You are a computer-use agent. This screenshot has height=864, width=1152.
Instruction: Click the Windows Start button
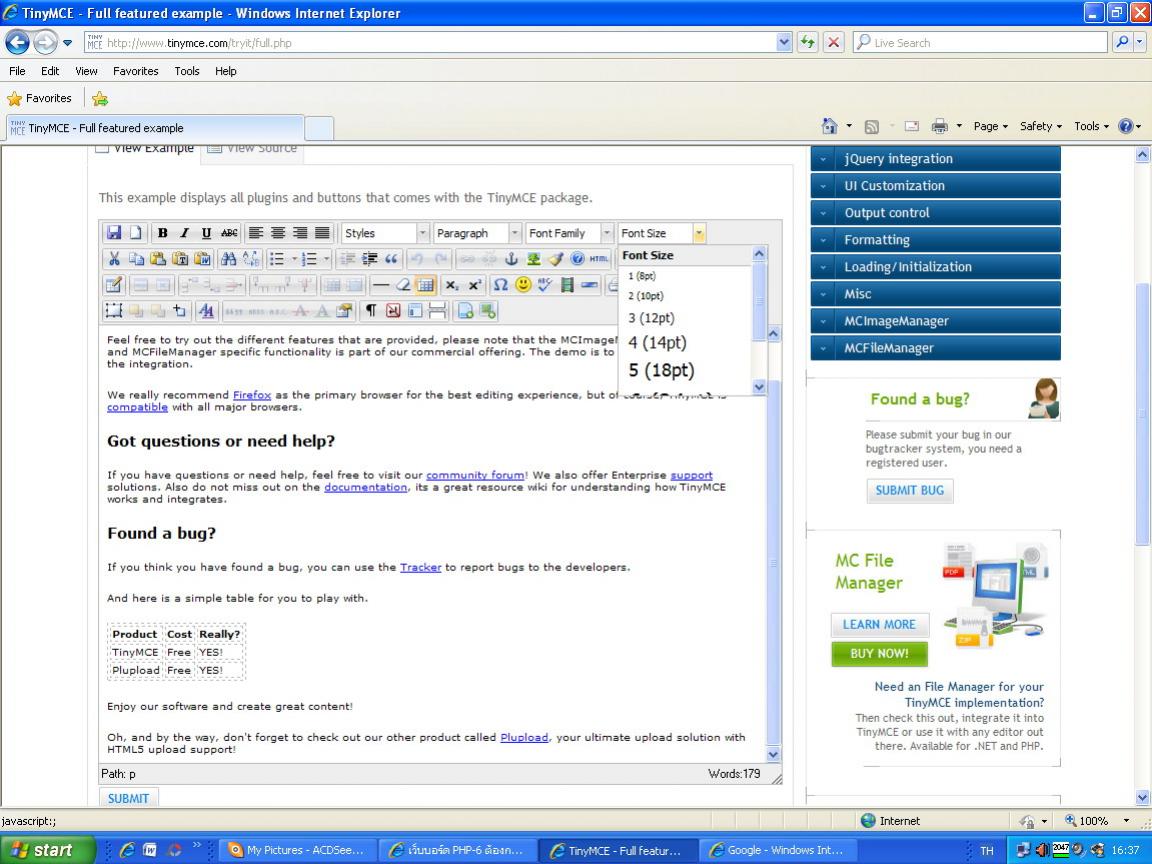(48, 850)
